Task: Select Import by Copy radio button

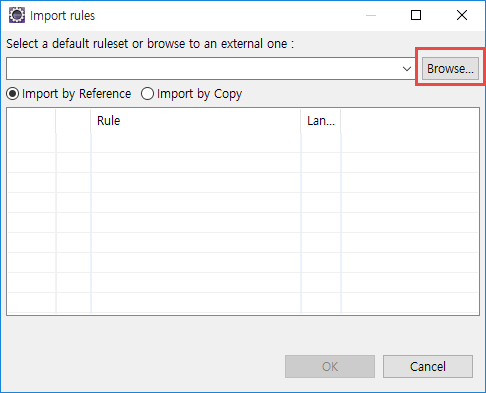Action: pyautogui.click(x=147, y=94)
